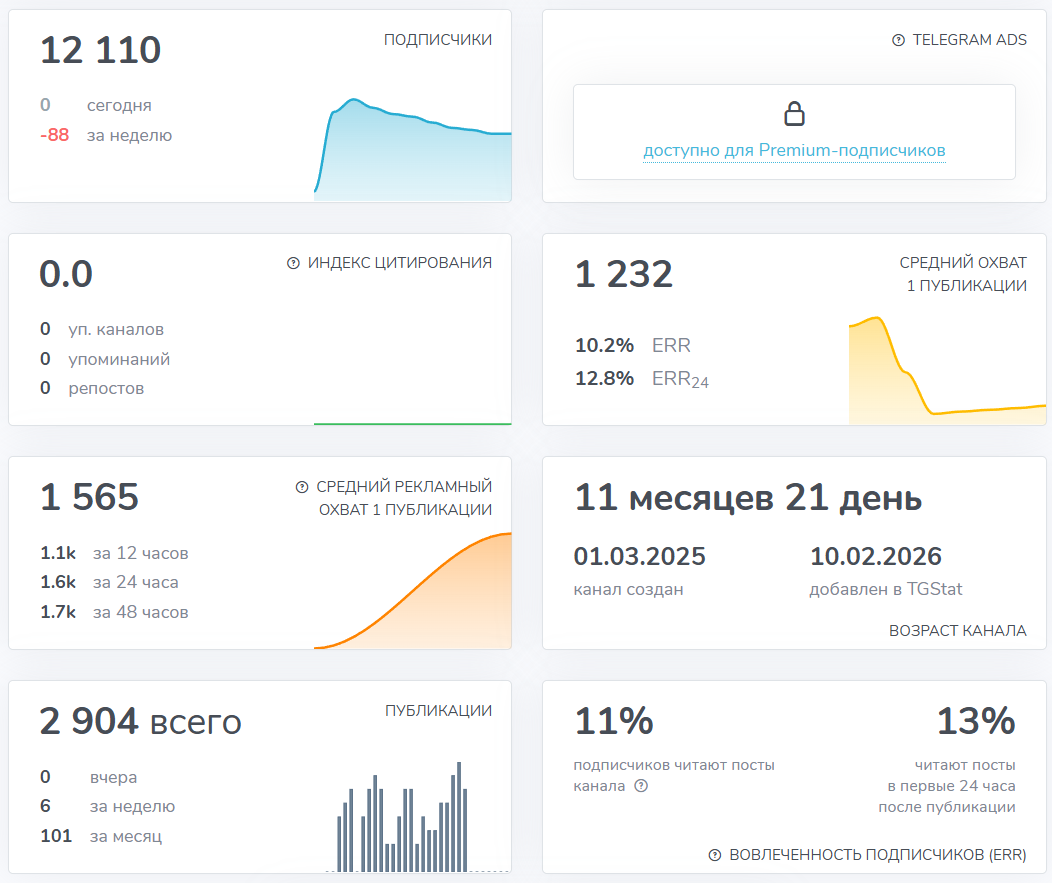The image size is (1052, 883).
Task: Open the ПУБЛИКАЦИИ card title
Action: (x=439, y=710)
